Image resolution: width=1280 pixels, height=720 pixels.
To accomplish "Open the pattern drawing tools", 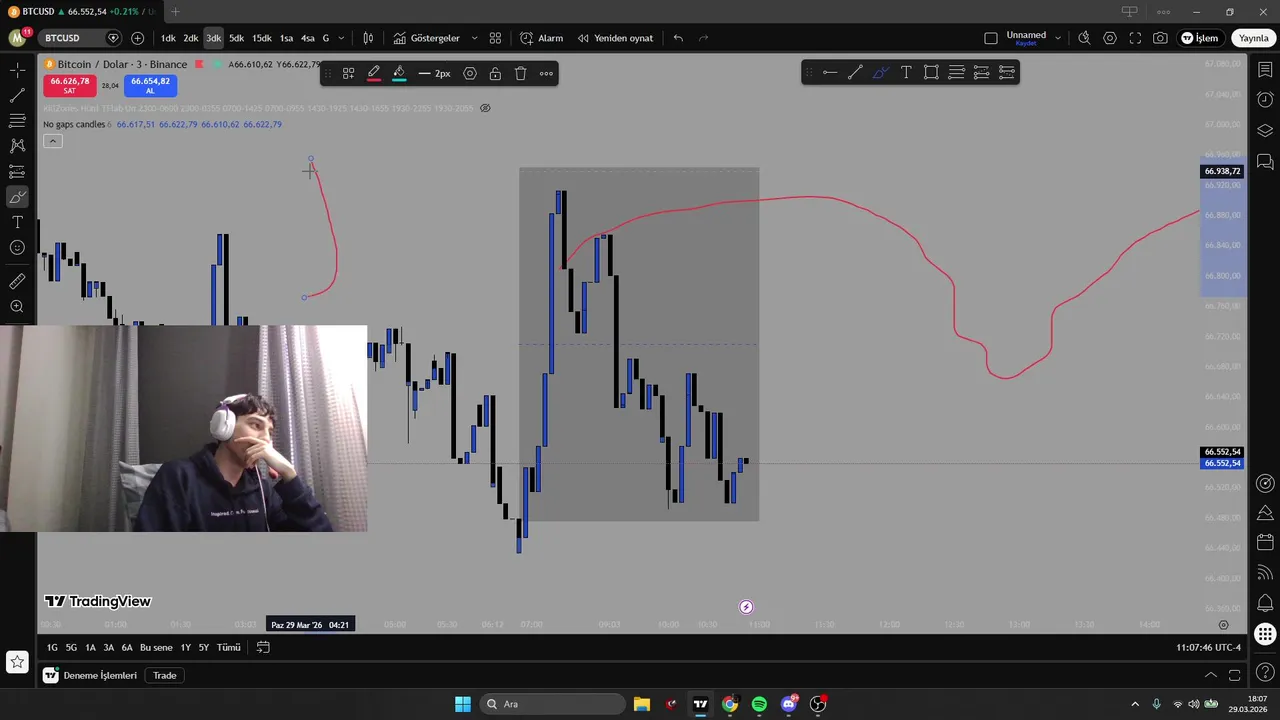I will (17, 146).
